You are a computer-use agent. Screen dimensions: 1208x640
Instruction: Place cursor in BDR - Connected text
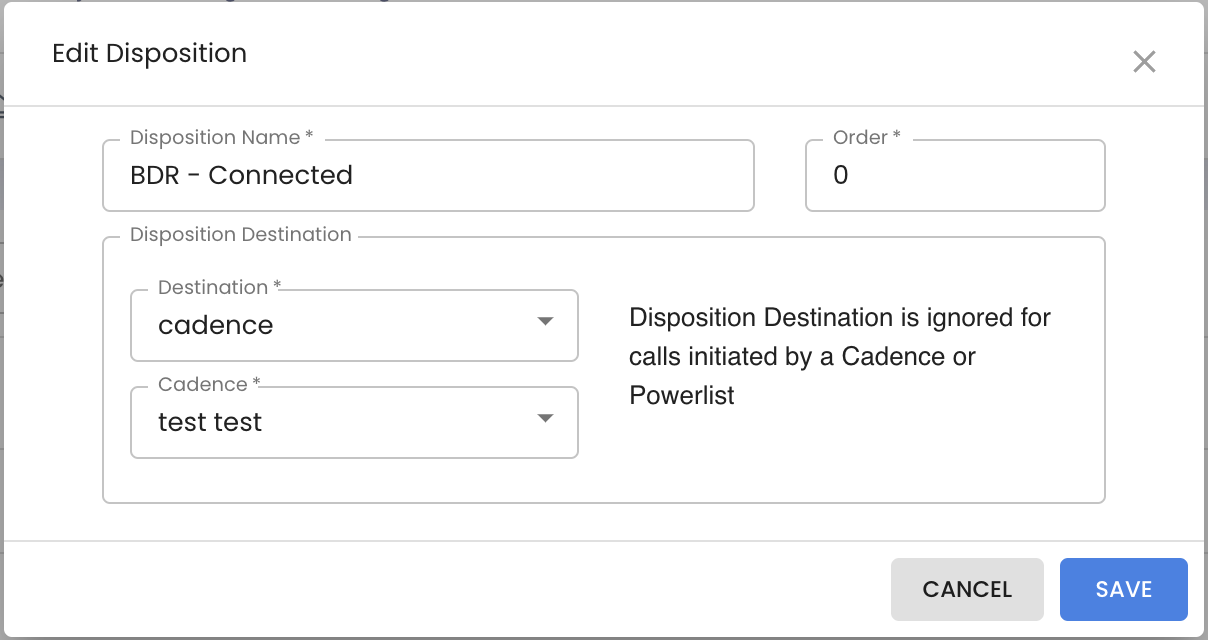pyautogui.click(x=241, y=175)
